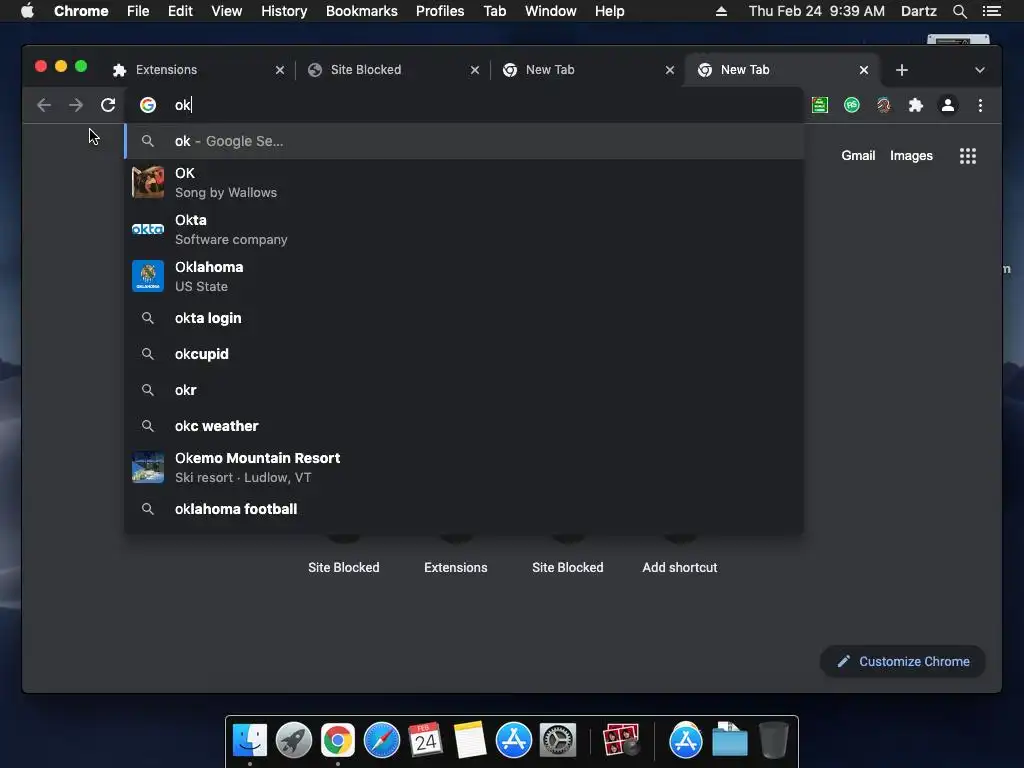
Task: Choose the 'okr' suggestion
Action: point(464,390)
